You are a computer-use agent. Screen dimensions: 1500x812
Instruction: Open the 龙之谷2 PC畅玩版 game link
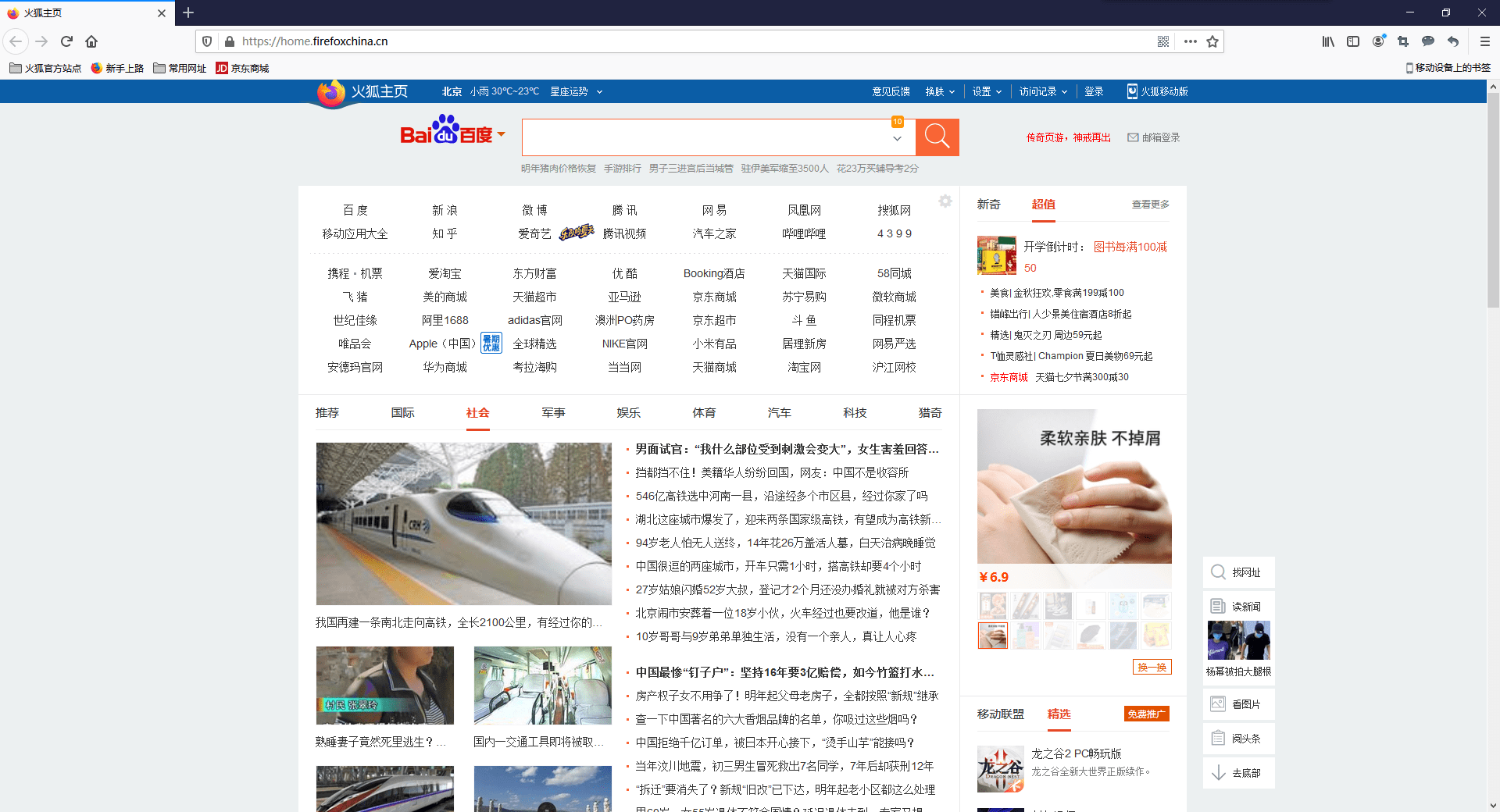point(1077,753)
